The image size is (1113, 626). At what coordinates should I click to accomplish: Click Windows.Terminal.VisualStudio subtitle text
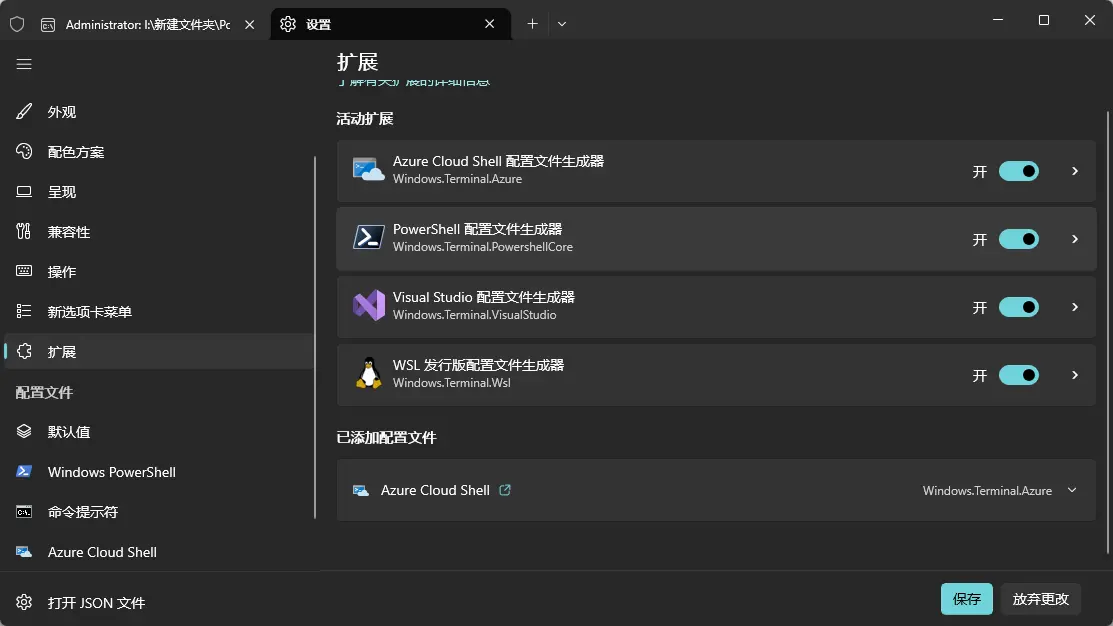pos(474,315)
